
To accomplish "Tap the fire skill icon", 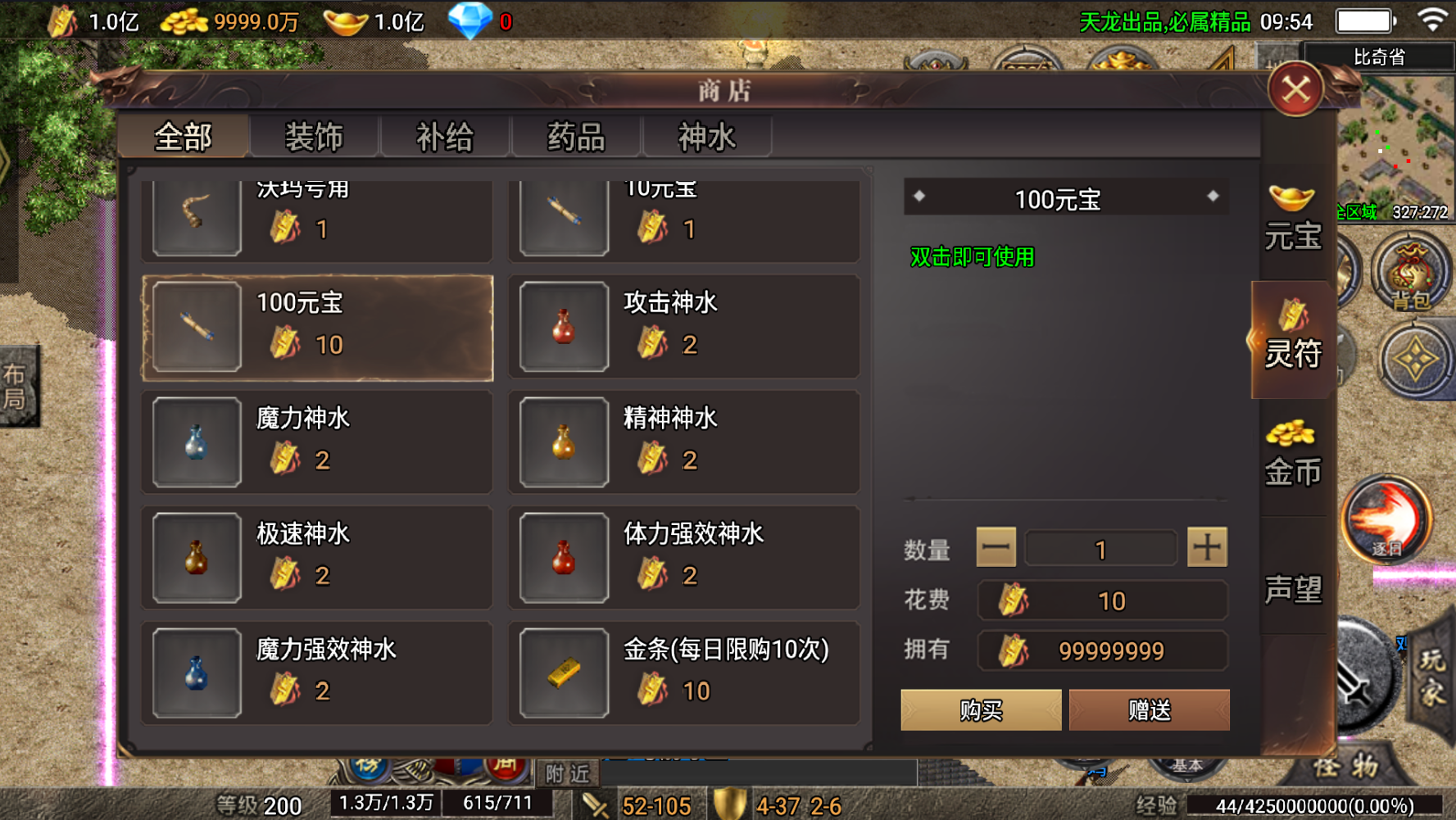I will (1386, 520).
